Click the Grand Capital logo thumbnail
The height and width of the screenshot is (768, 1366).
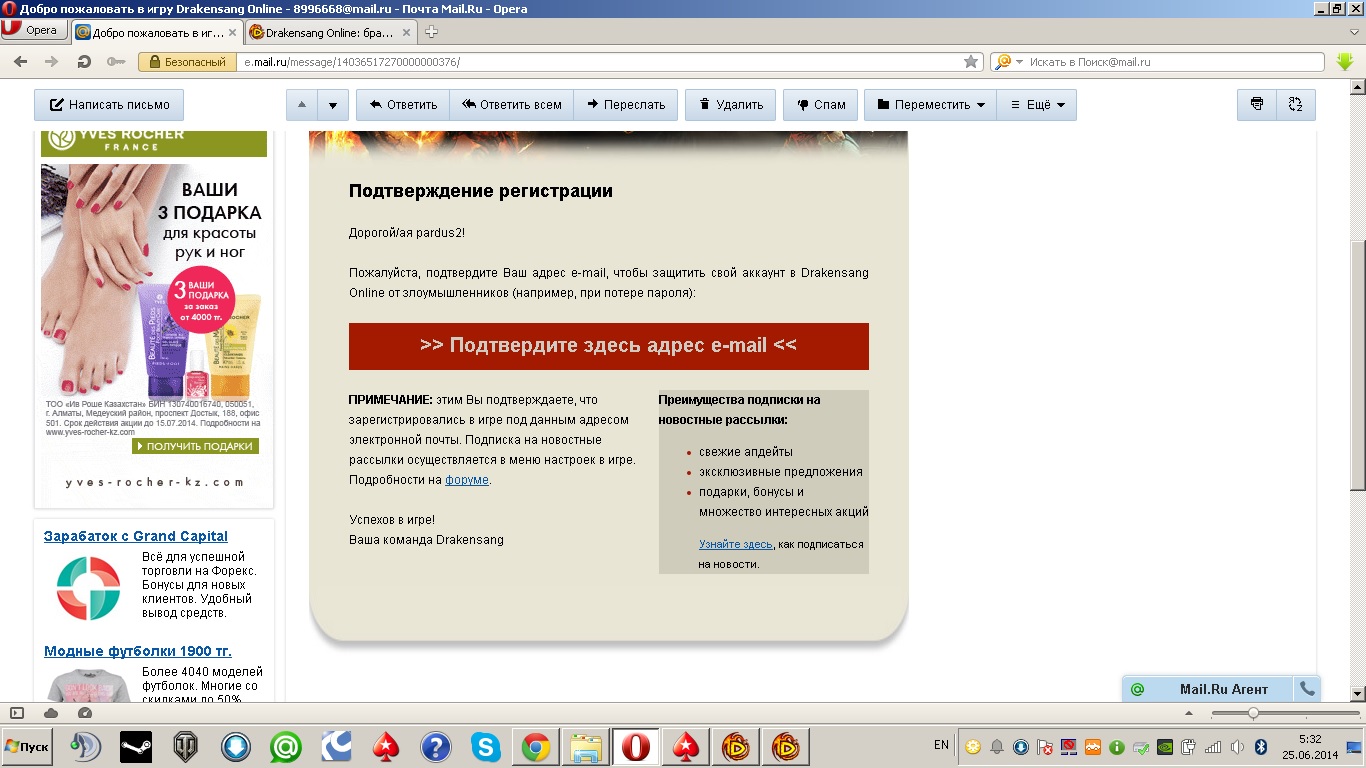(88, 588)
